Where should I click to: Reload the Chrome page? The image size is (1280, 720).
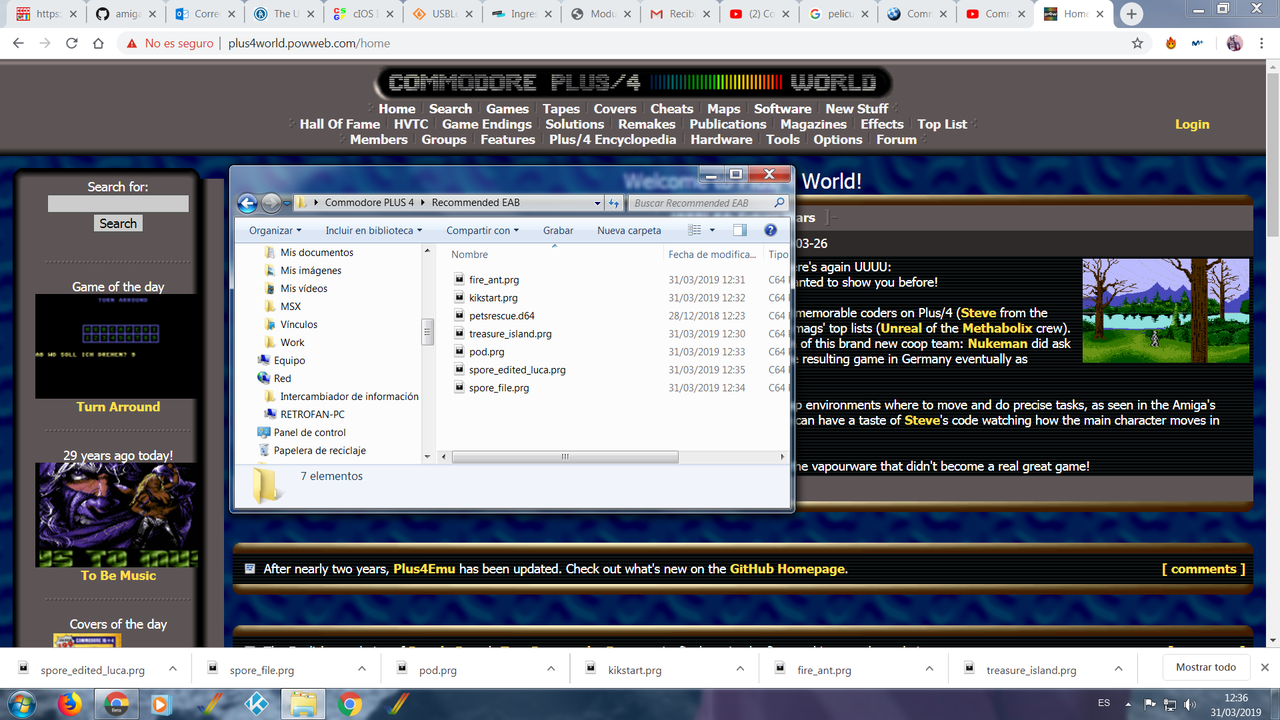point(72,44)
